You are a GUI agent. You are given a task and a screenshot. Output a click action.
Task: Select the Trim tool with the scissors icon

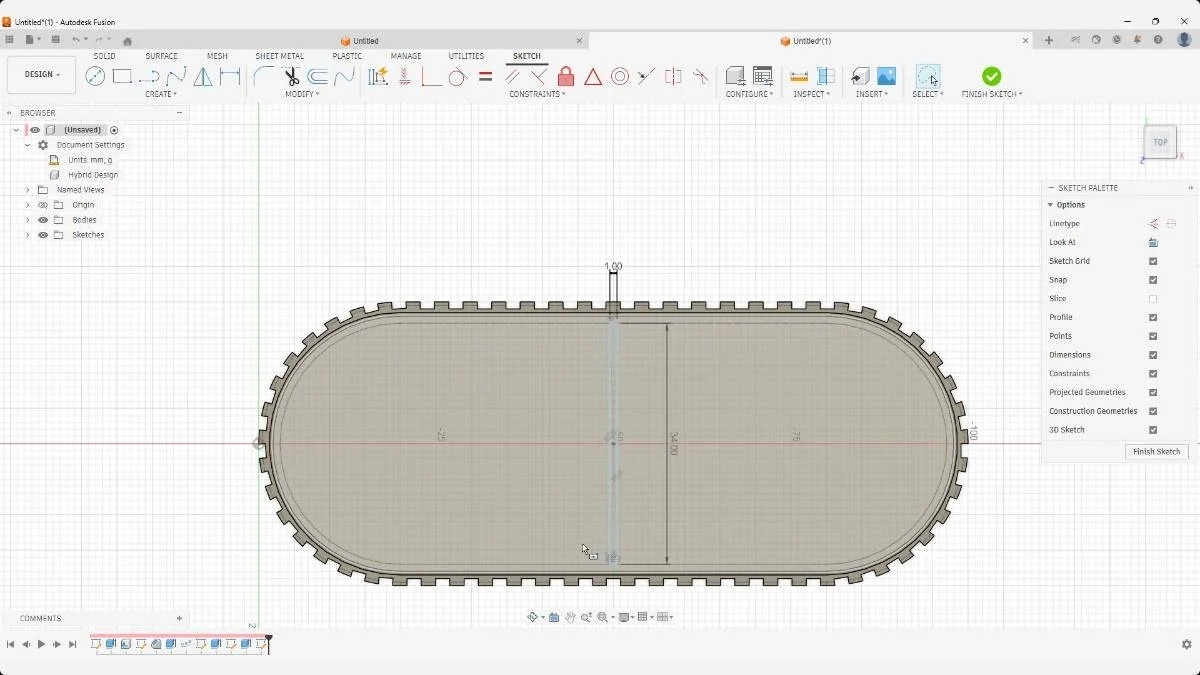point(290,76)
